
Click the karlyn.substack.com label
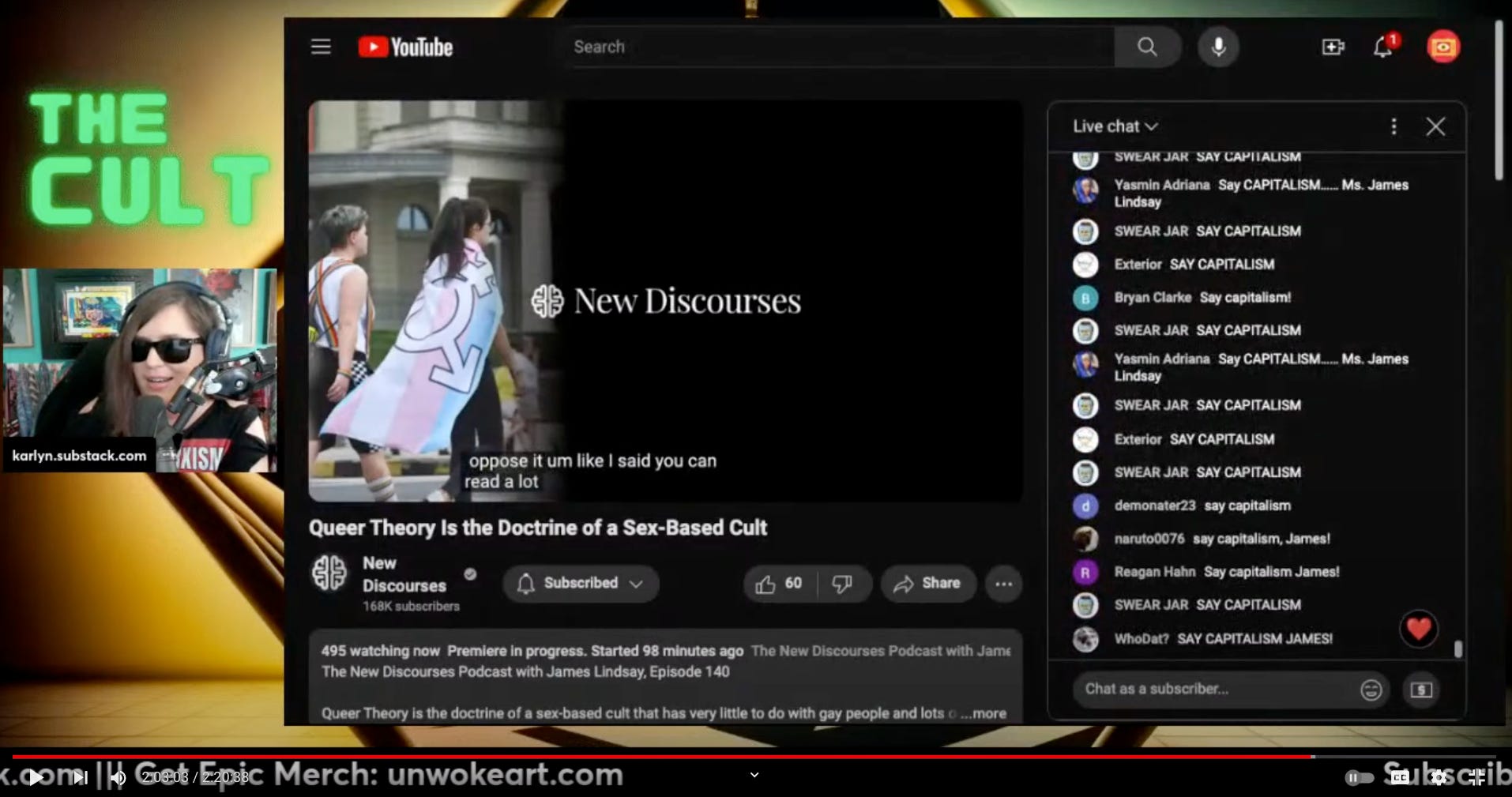[x=79, y=456]
